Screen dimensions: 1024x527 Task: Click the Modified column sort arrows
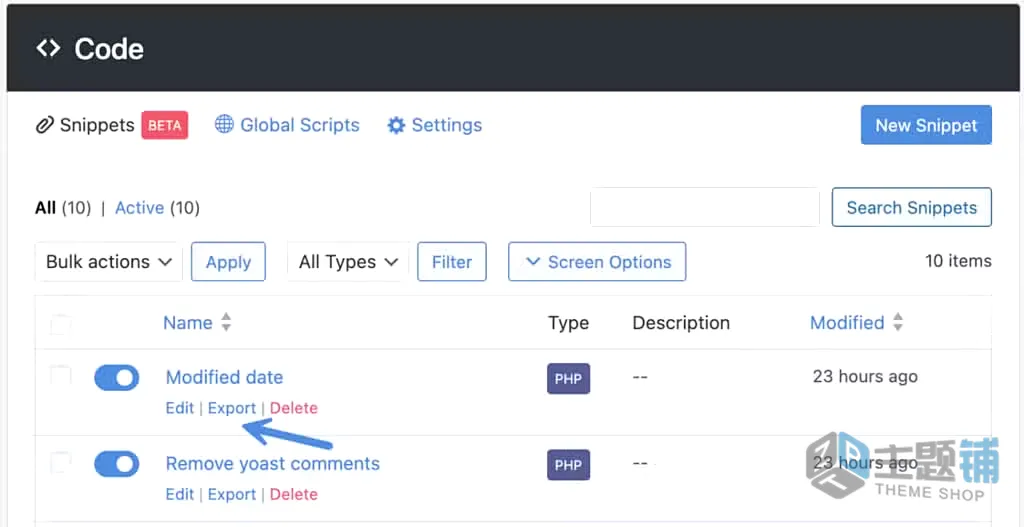pyautogui.click(x=898, y=322)
